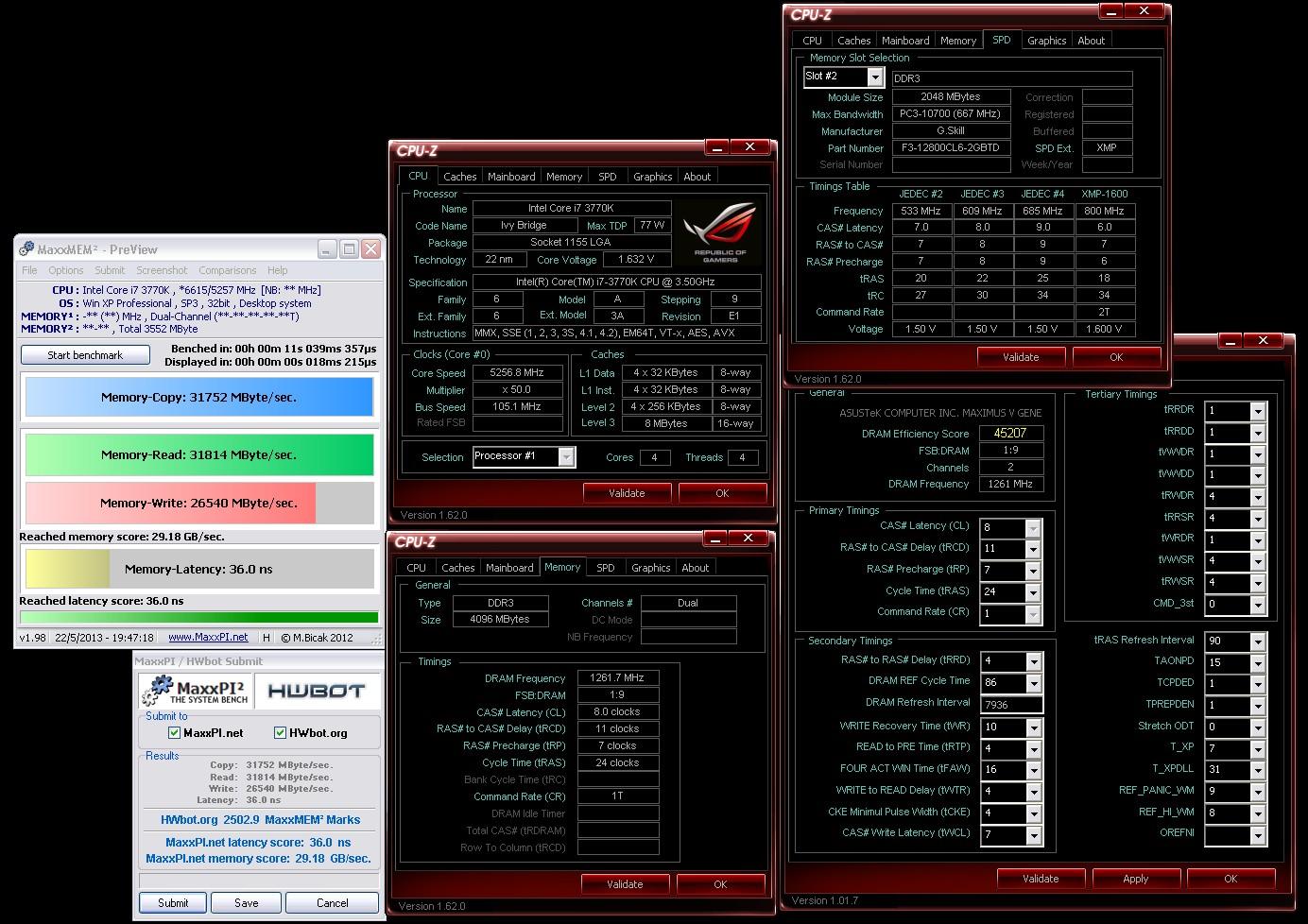
Task: Open the RAS# Precharge (tRP) dropdown
Action: tap(1033, 571)
